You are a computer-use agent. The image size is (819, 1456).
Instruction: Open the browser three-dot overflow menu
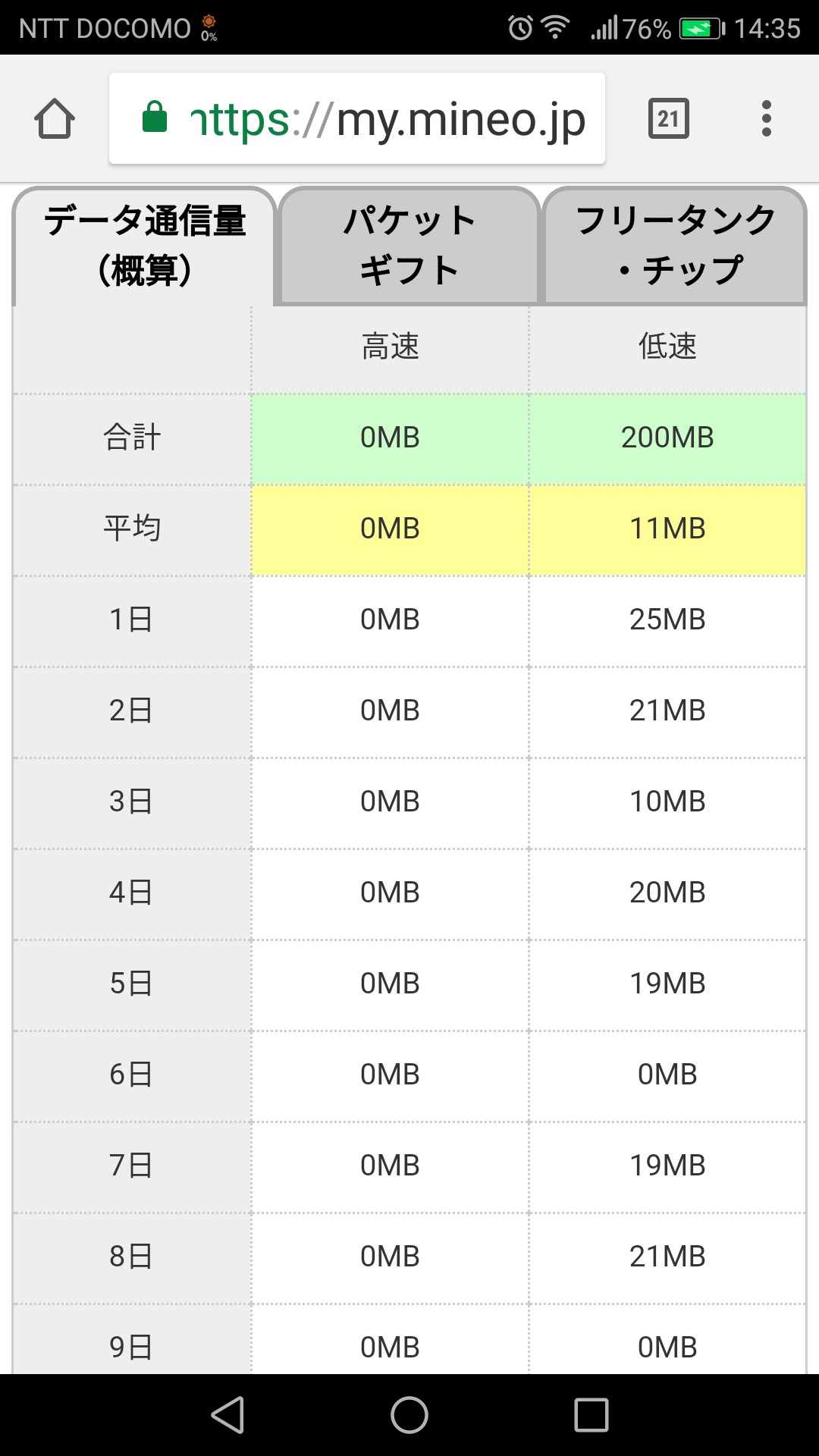coord(767,119)
